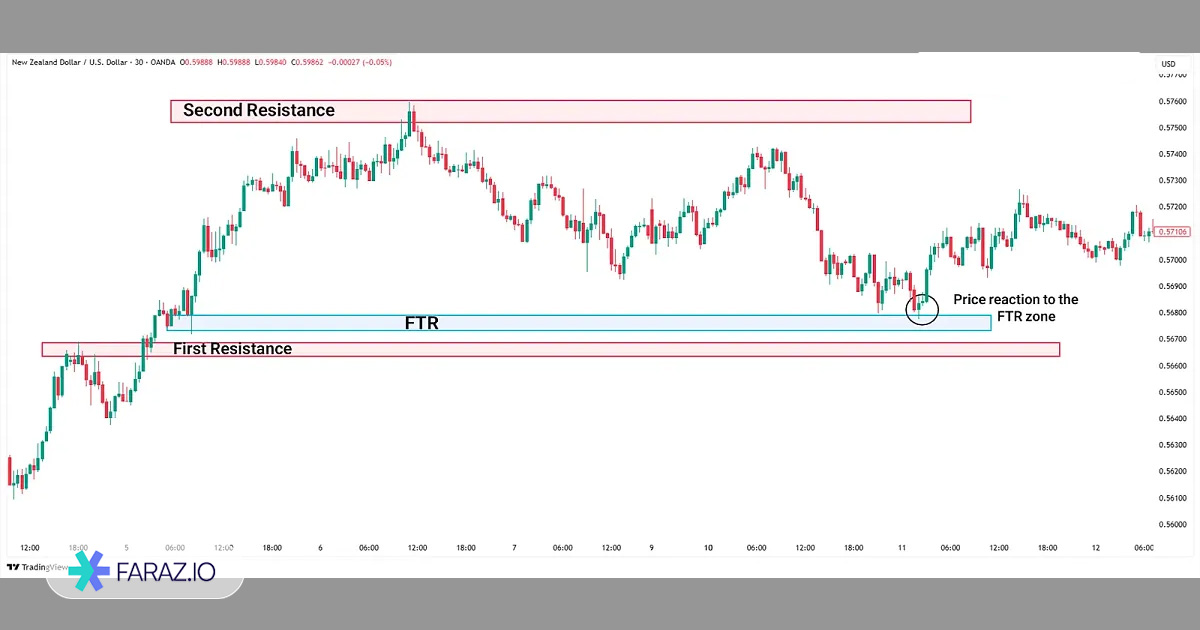Click the circle marker at FTR reaction

click(x=922, y=309)
